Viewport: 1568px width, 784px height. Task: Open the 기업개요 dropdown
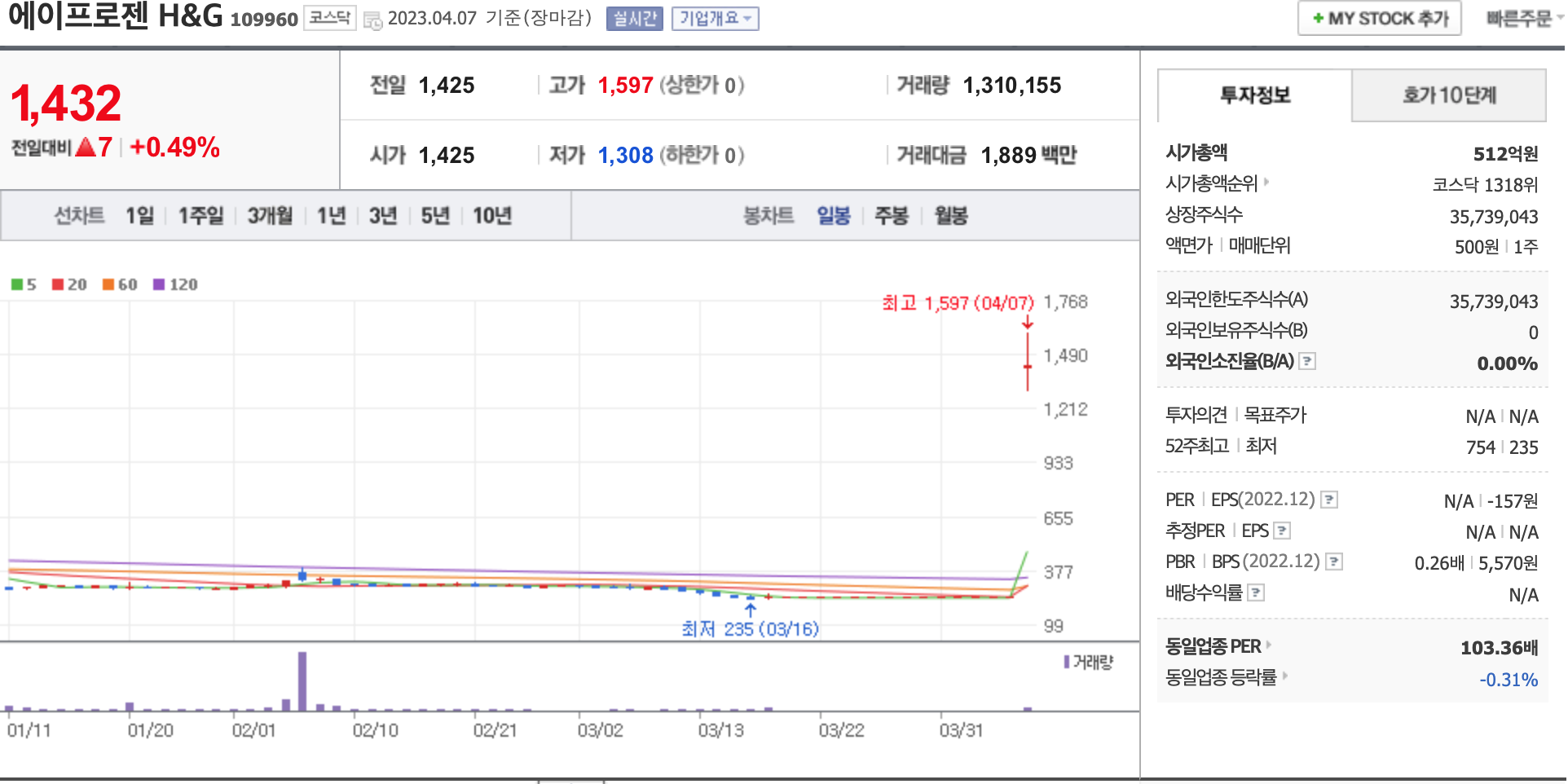(715, 19)
